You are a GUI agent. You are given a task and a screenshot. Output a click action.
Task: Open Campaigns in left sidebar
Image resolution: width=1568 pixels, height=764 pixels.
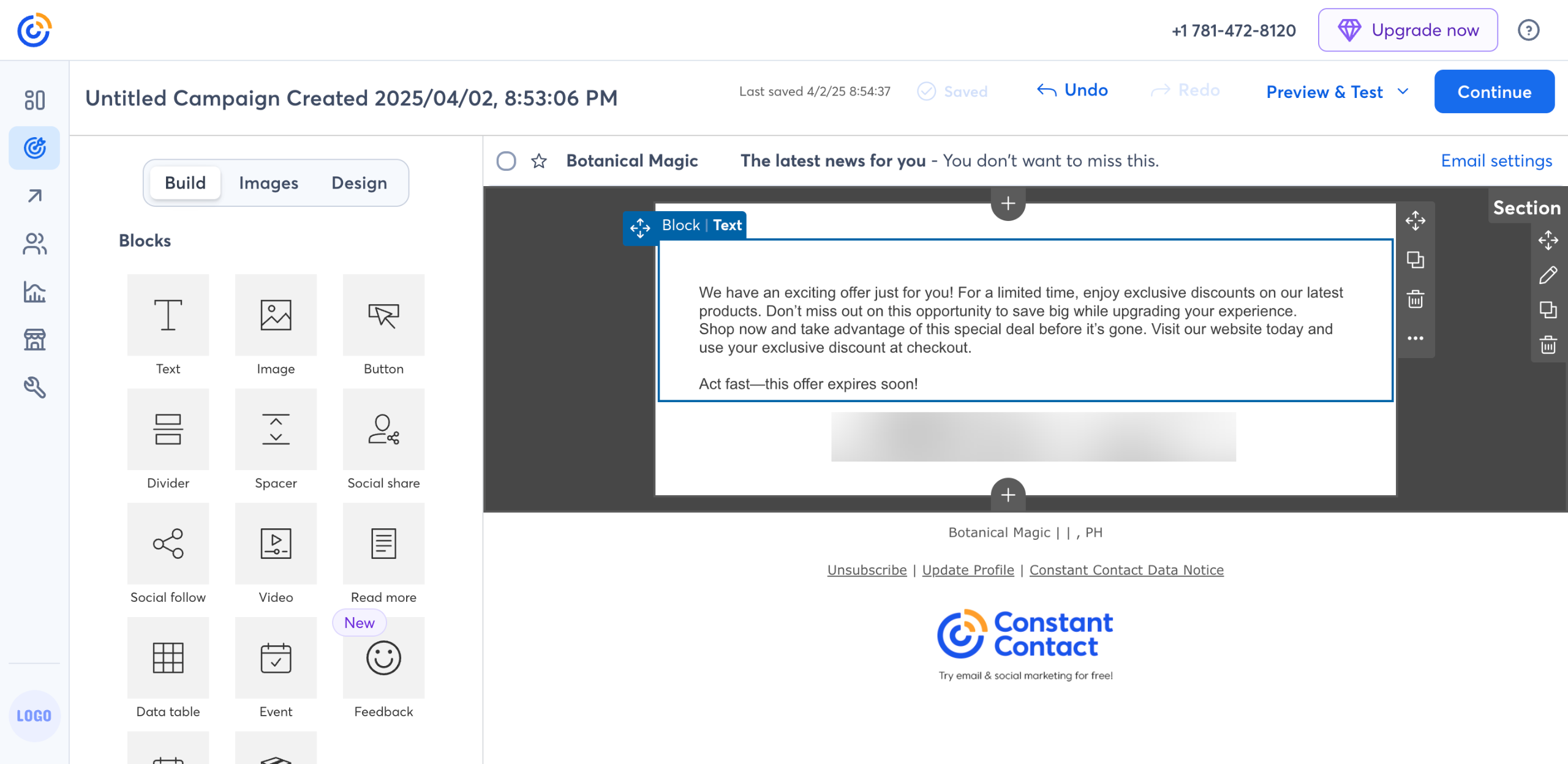pyautogui.click(x=34, y=148)
